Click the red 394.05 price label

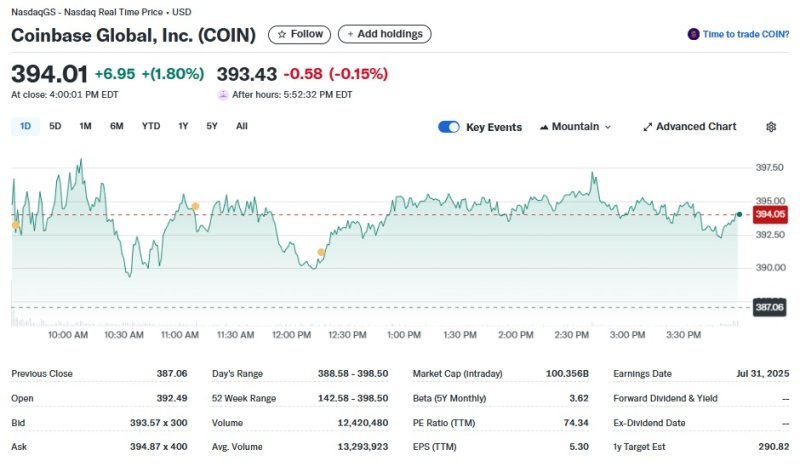tap(770, 214)
